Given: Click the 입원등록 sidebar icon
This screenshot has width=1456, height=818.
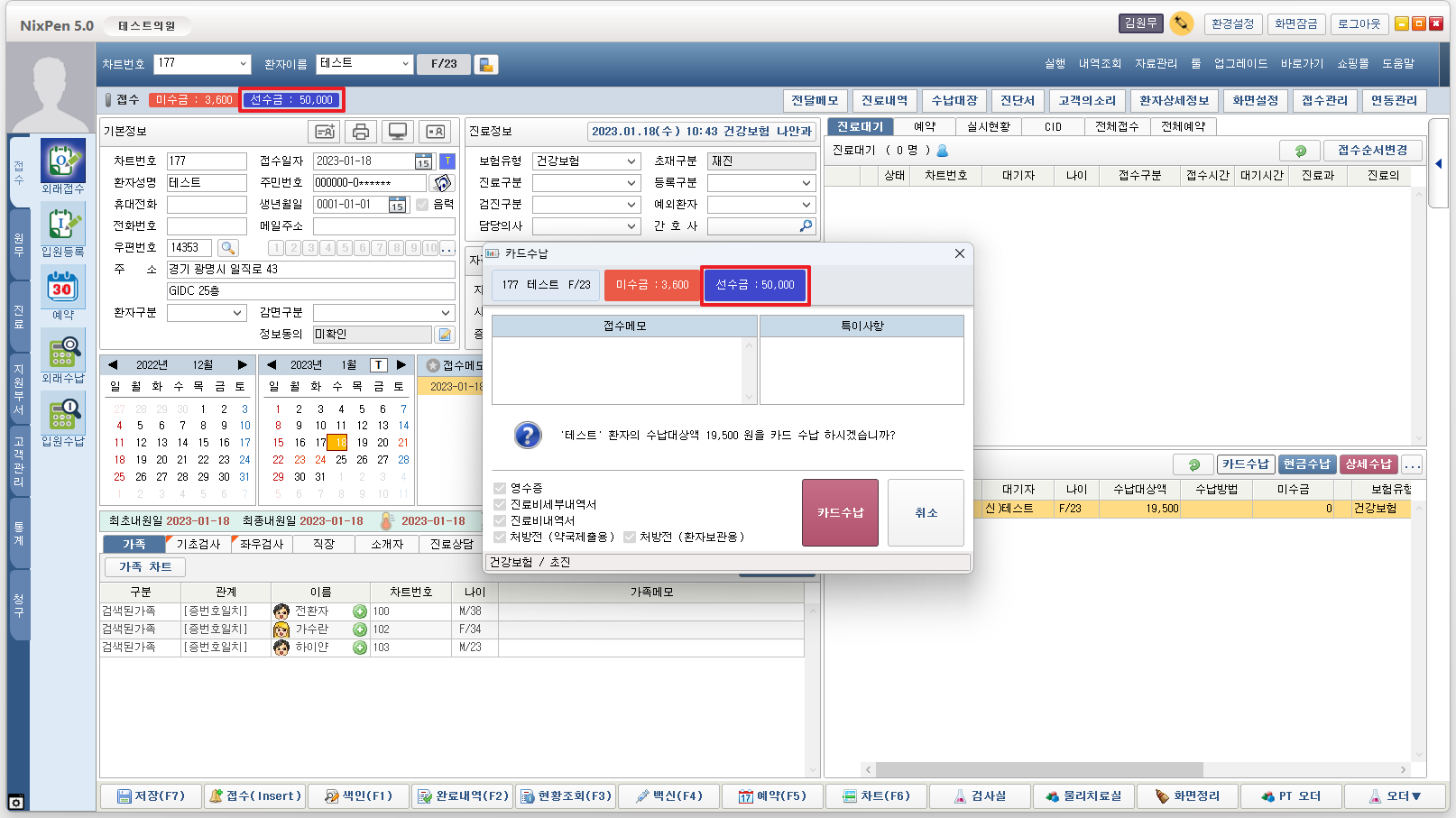Looking at the screenshot, I should (x=62, y=225).
